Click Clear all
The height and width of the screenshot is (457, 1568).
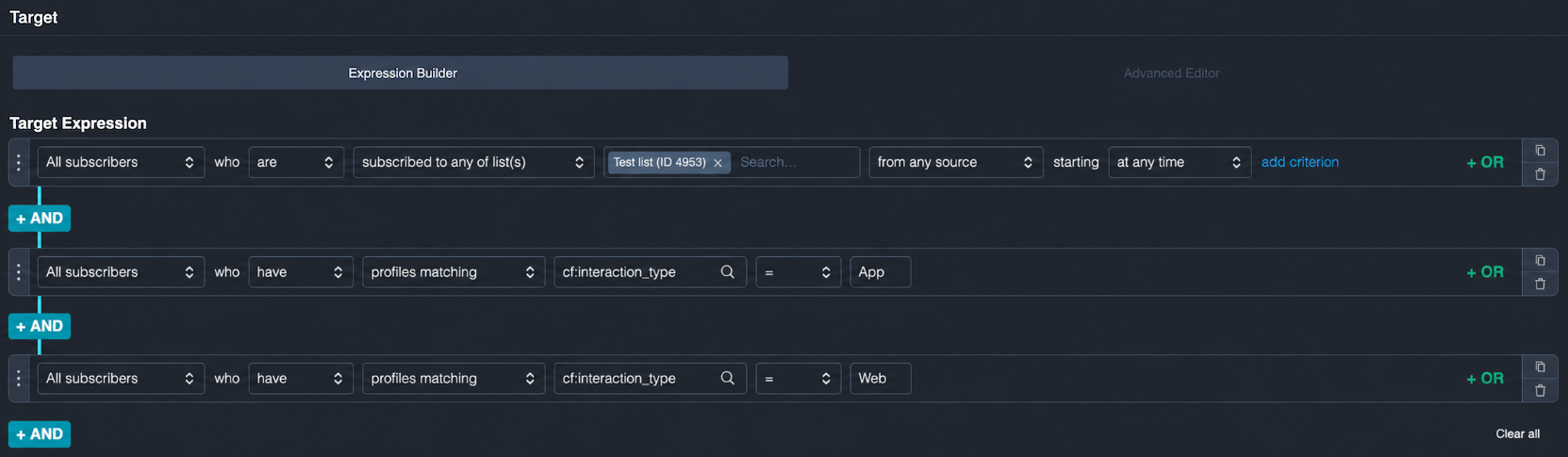coord(1517,434)
